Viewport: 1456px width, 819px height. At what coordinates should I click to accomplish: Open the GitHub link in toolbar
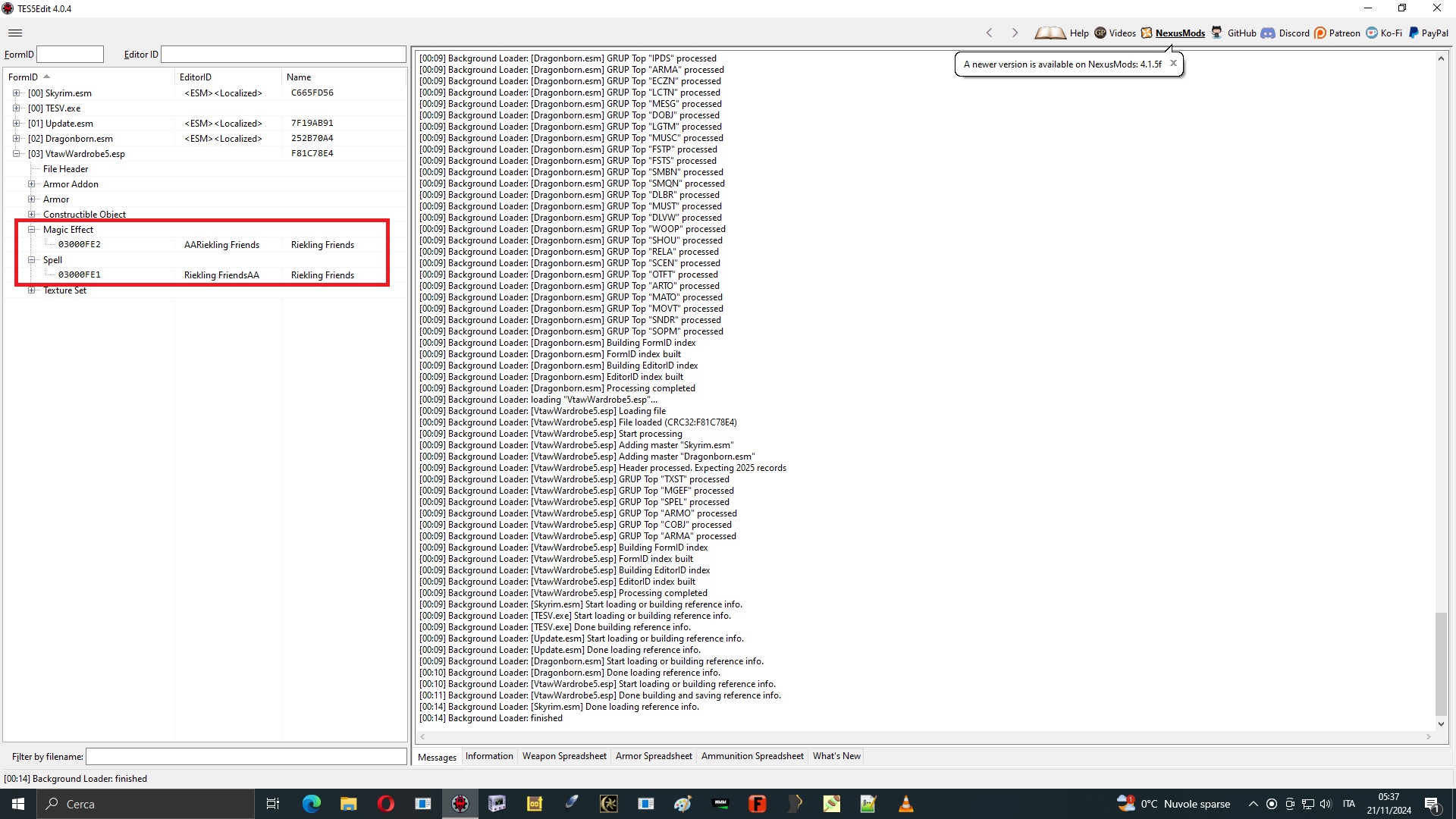tap(1234, 33)
